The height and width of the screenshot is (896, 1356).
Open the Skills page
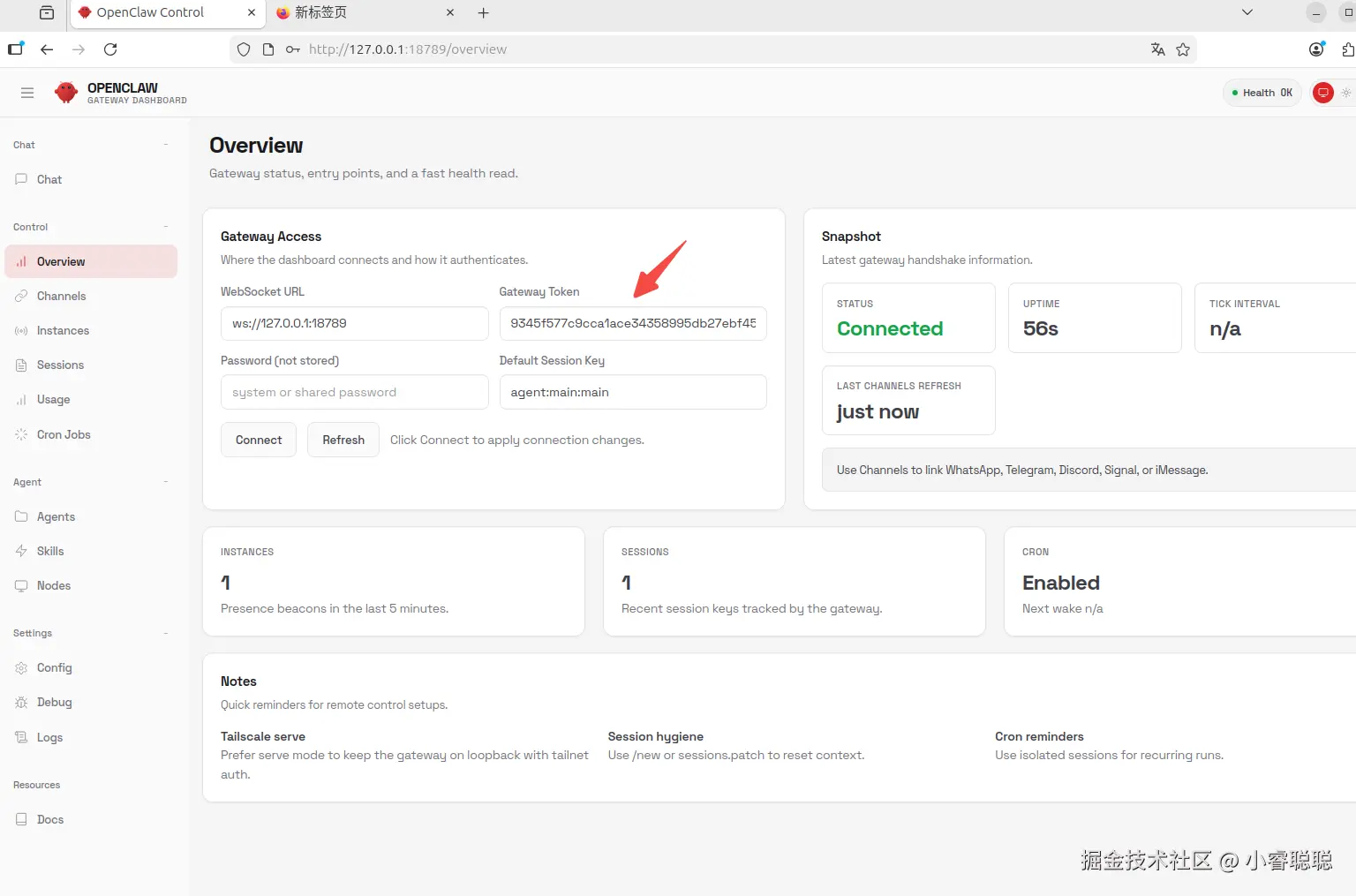click(x=91, y=551)
